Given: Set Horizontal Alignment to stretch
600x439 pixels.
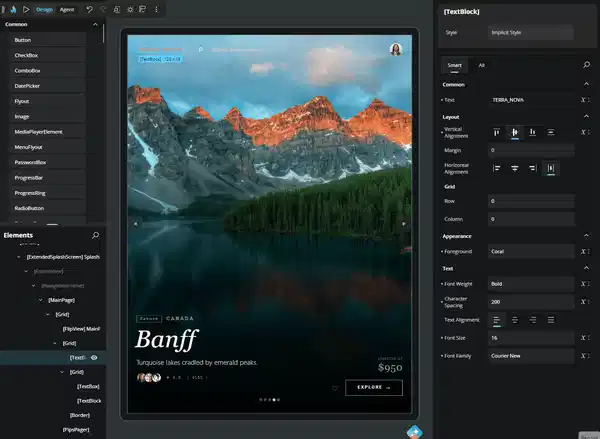Looking at the screenshot, I should 551,168.
